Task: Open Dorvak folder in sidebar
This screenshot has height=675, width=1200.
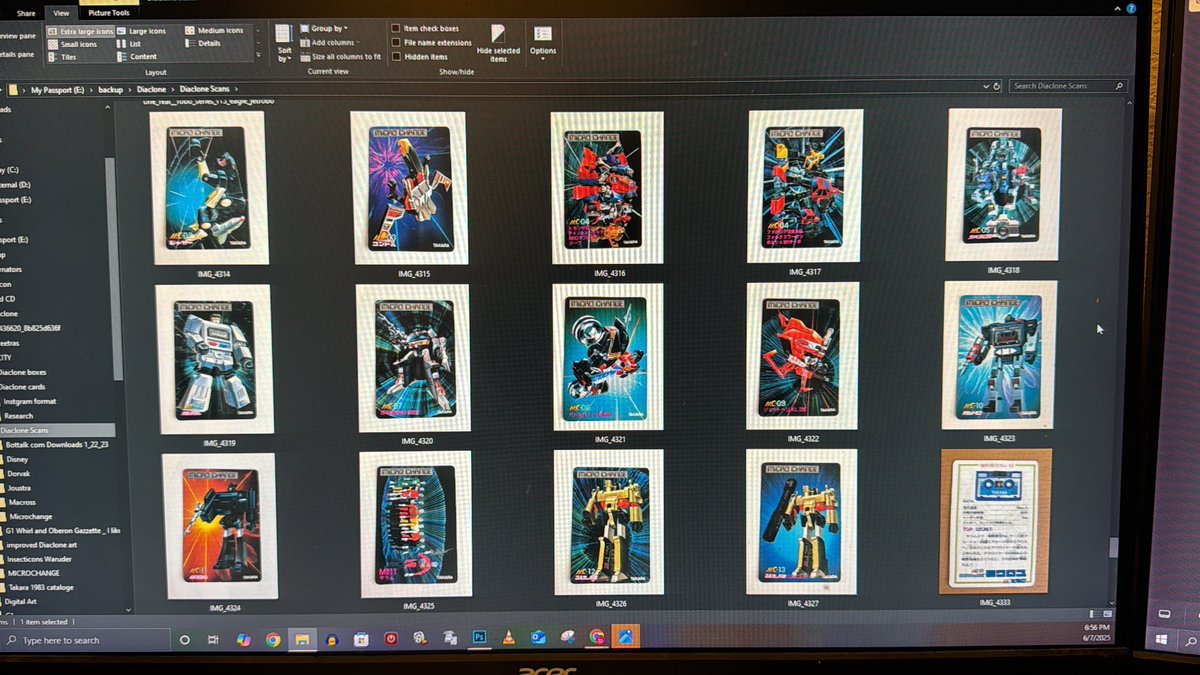Action: tap(20, 474)
